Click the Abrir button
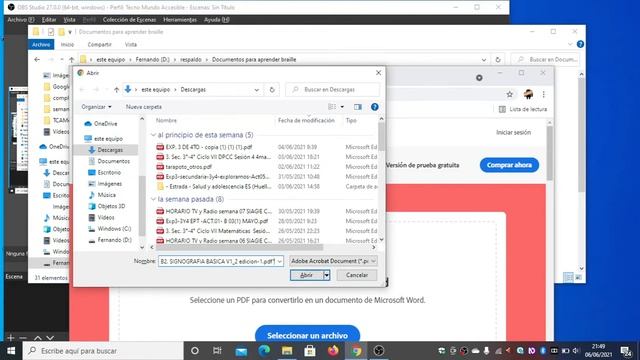640x360 pixels. coord(307,275)
